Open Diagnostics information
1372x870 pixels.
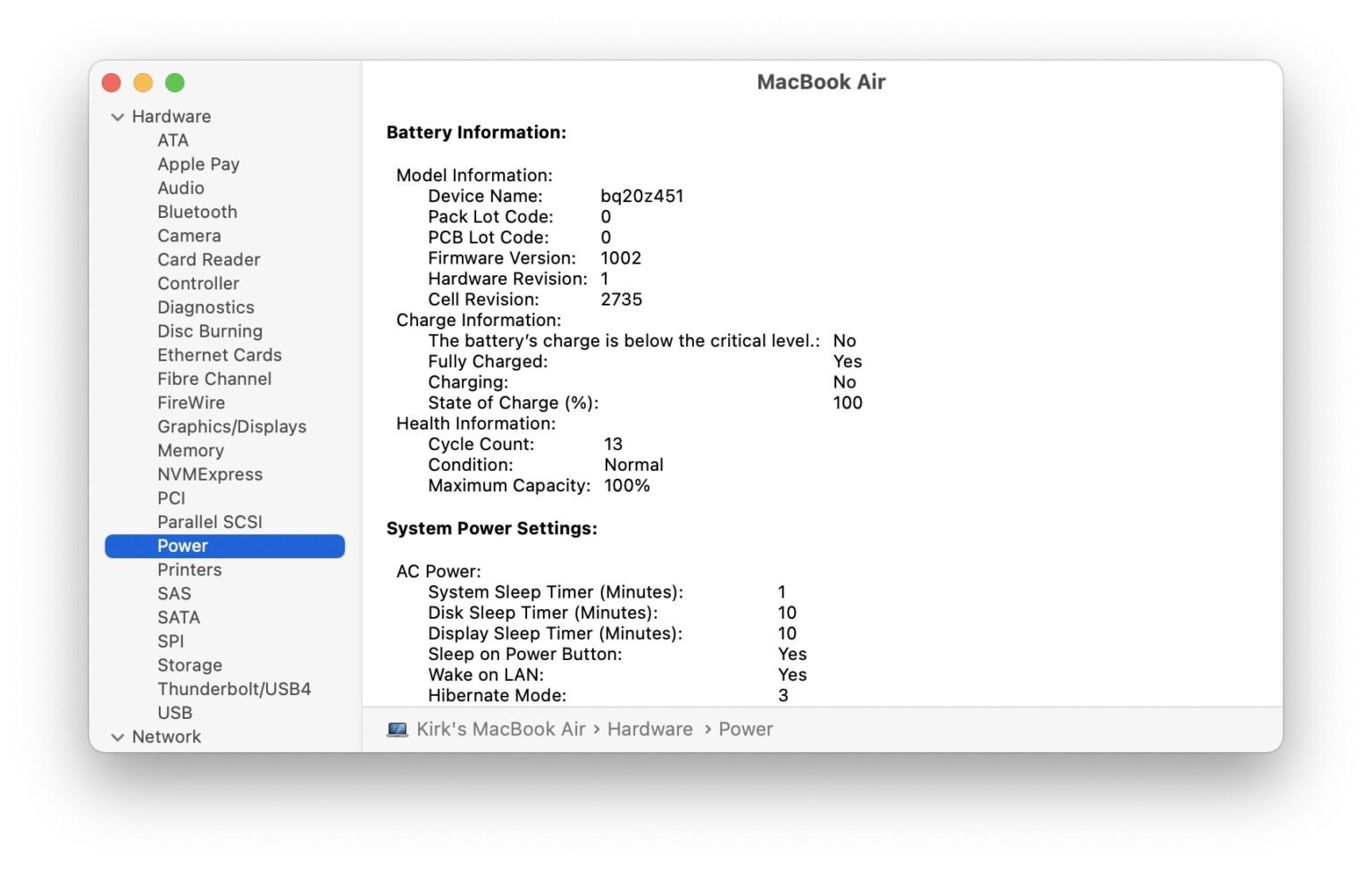(205, 306)
